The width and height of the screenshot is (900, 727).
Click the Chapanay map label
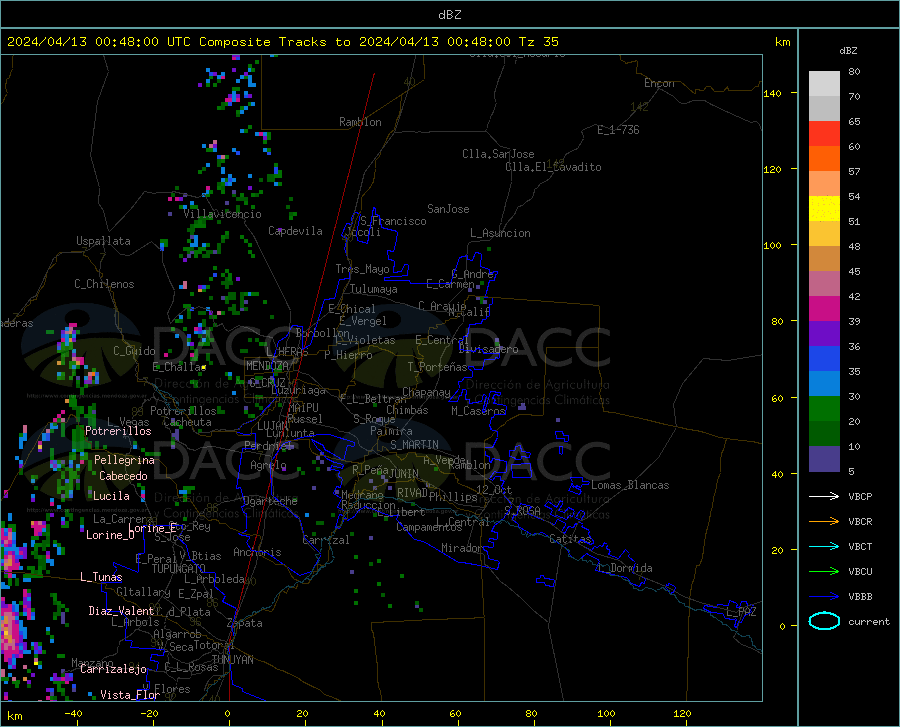(426, 392)
